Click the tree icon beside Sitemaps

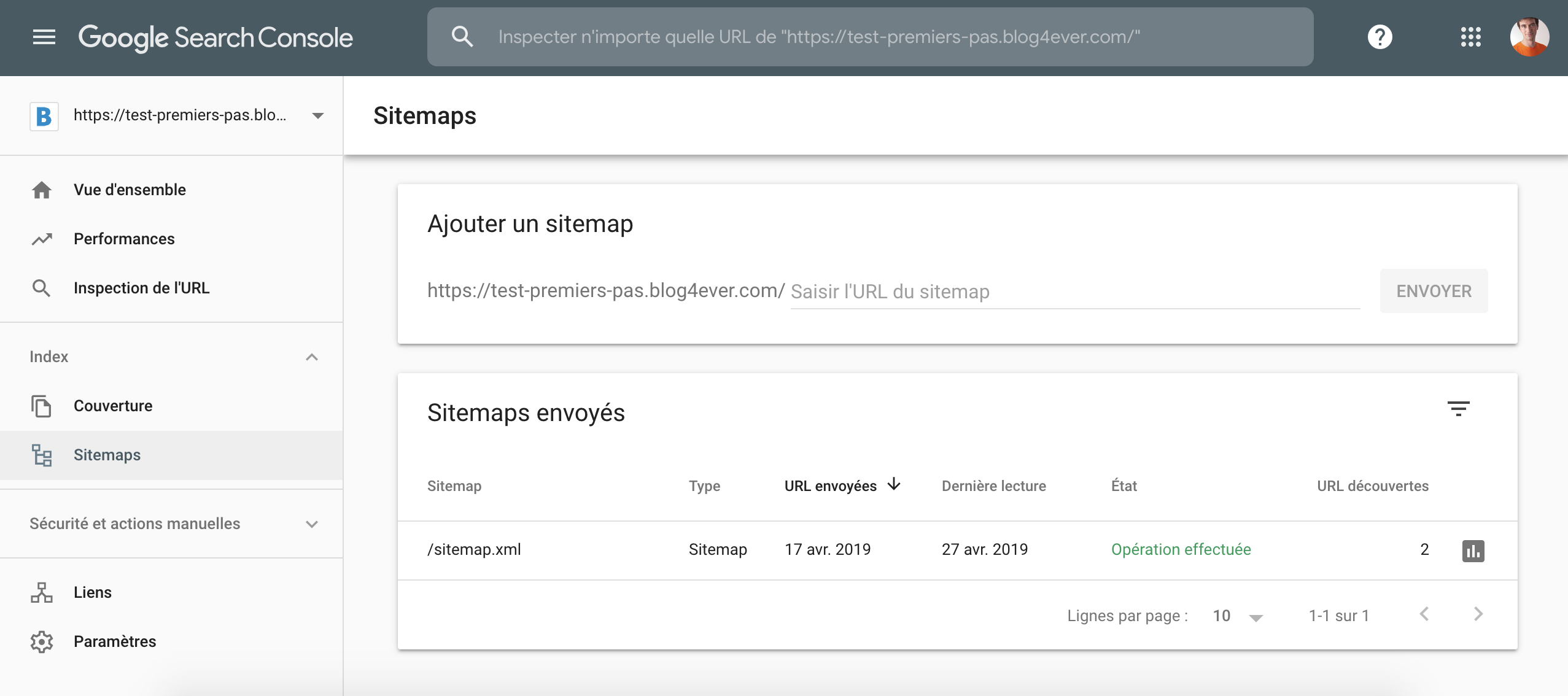[x=42, y=455]
